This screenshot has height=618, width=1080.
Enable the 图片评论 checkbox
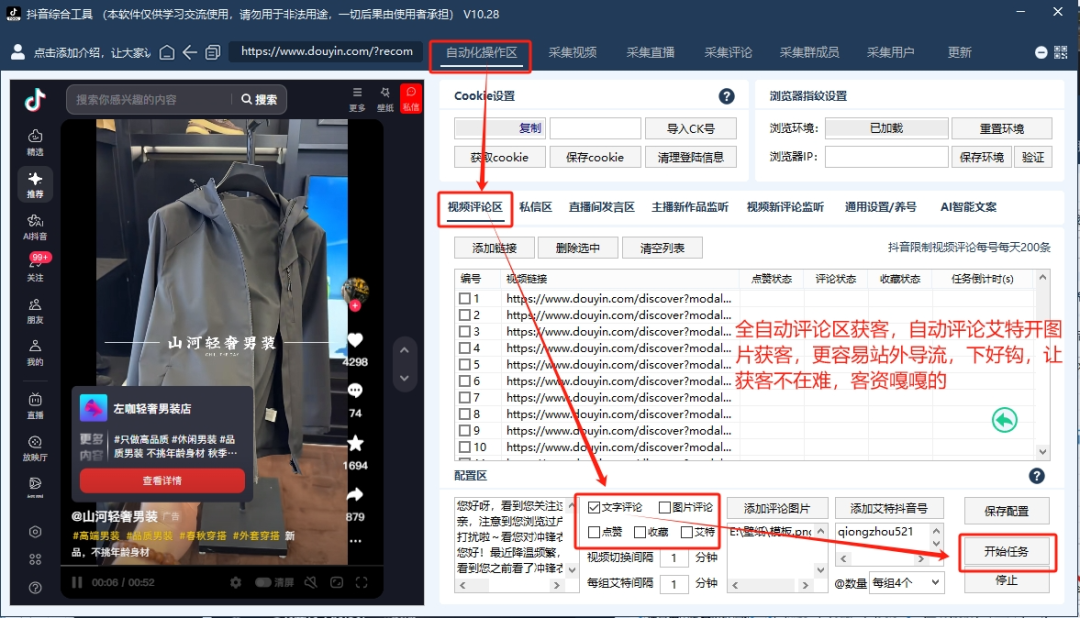[x=665, y=507]
